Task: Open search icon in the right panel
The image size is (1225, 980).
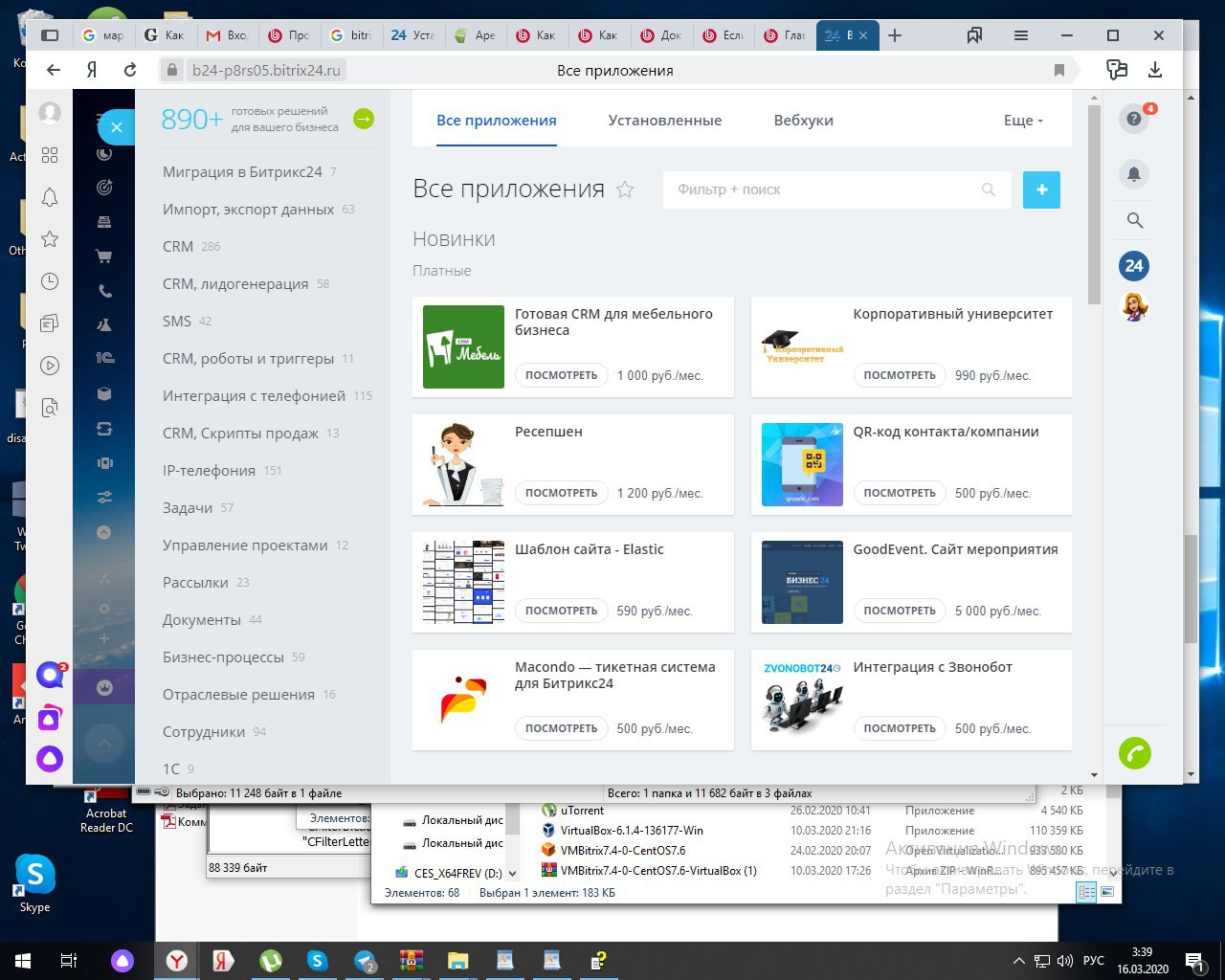Action: click(1134, 220)
